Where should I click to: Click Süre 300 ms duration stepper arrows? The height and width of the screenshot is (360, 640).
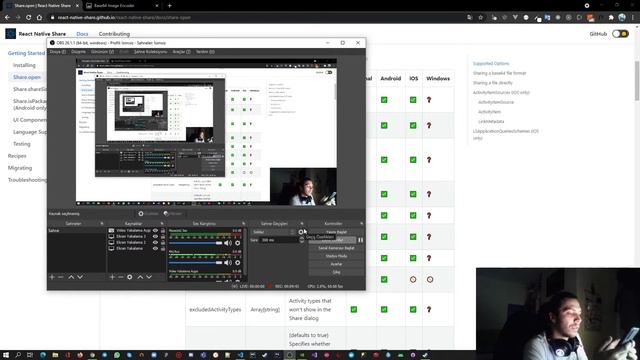click(x=302, y=240)
